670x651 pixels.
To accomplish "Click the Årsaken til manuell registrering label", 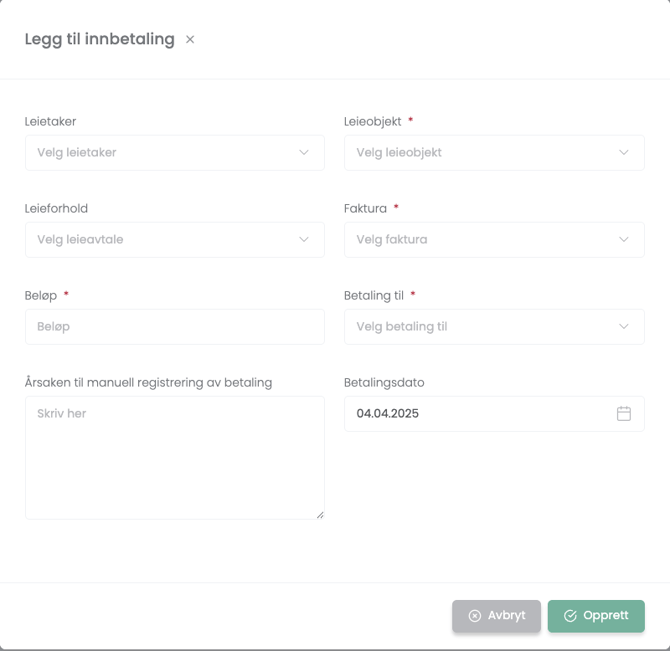I will tap(148, 382).
